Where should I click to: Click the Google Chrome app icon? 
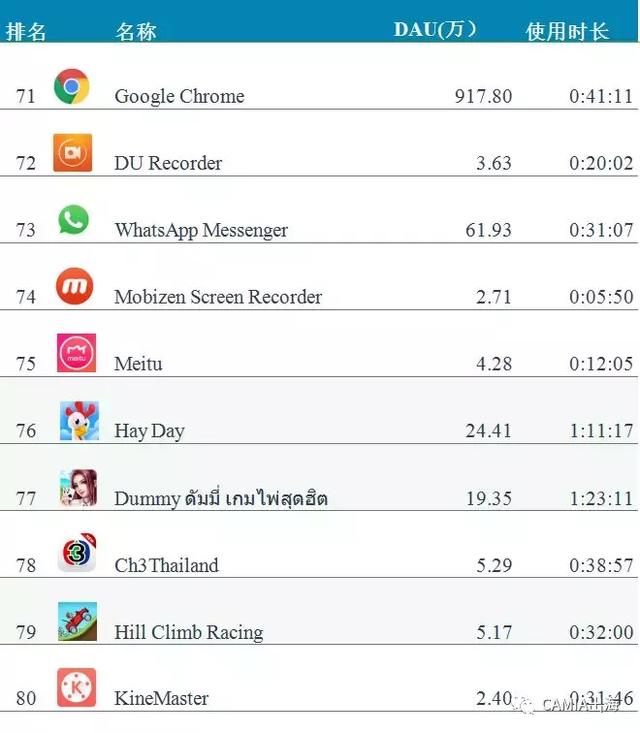point(72,87)
